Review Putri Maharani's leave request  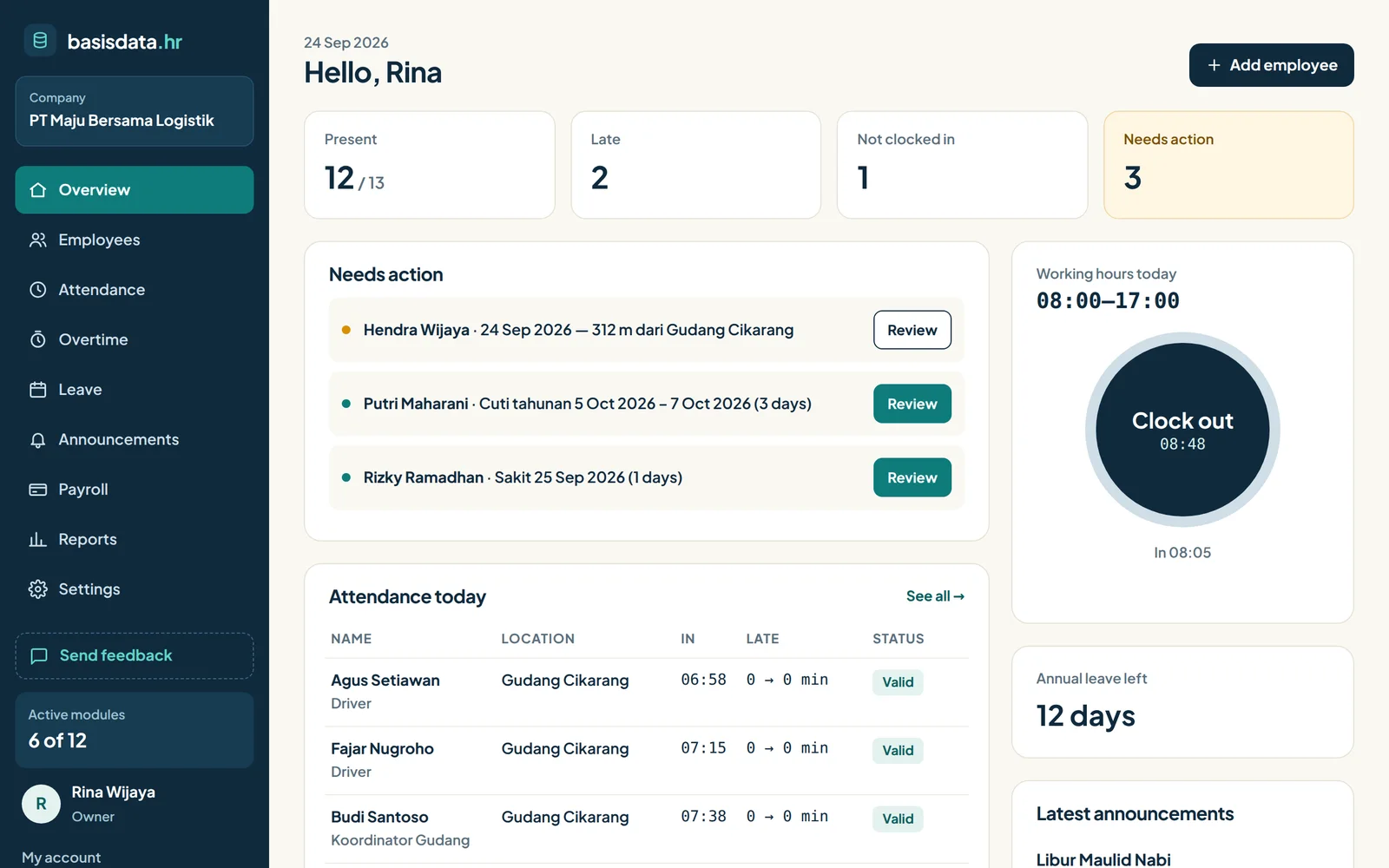[912, 404]
